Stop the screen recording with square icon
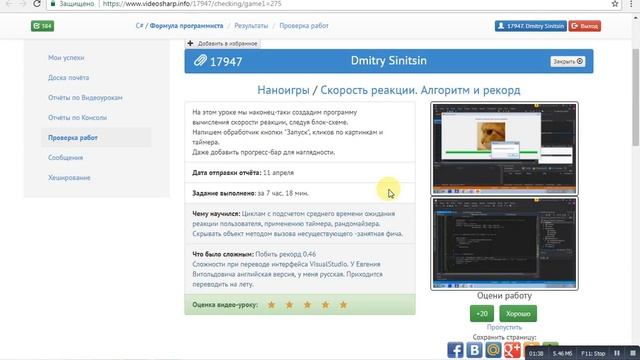 pyautogui.click(x=633, y=353)
